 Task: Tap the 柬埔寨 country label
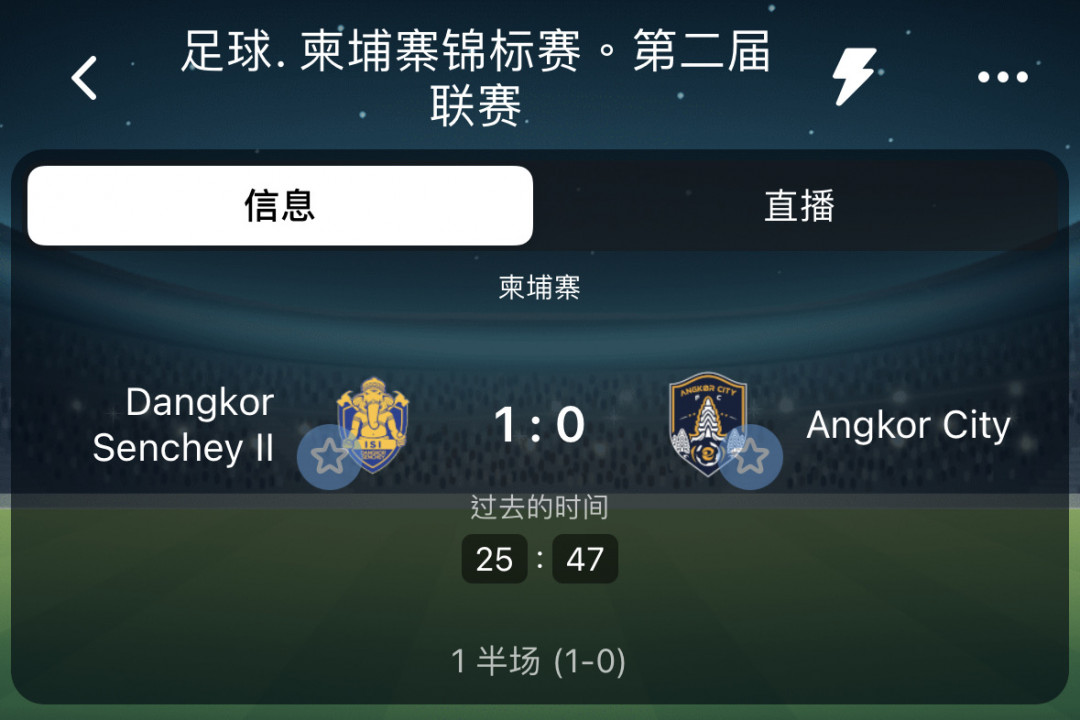[539, 287]
